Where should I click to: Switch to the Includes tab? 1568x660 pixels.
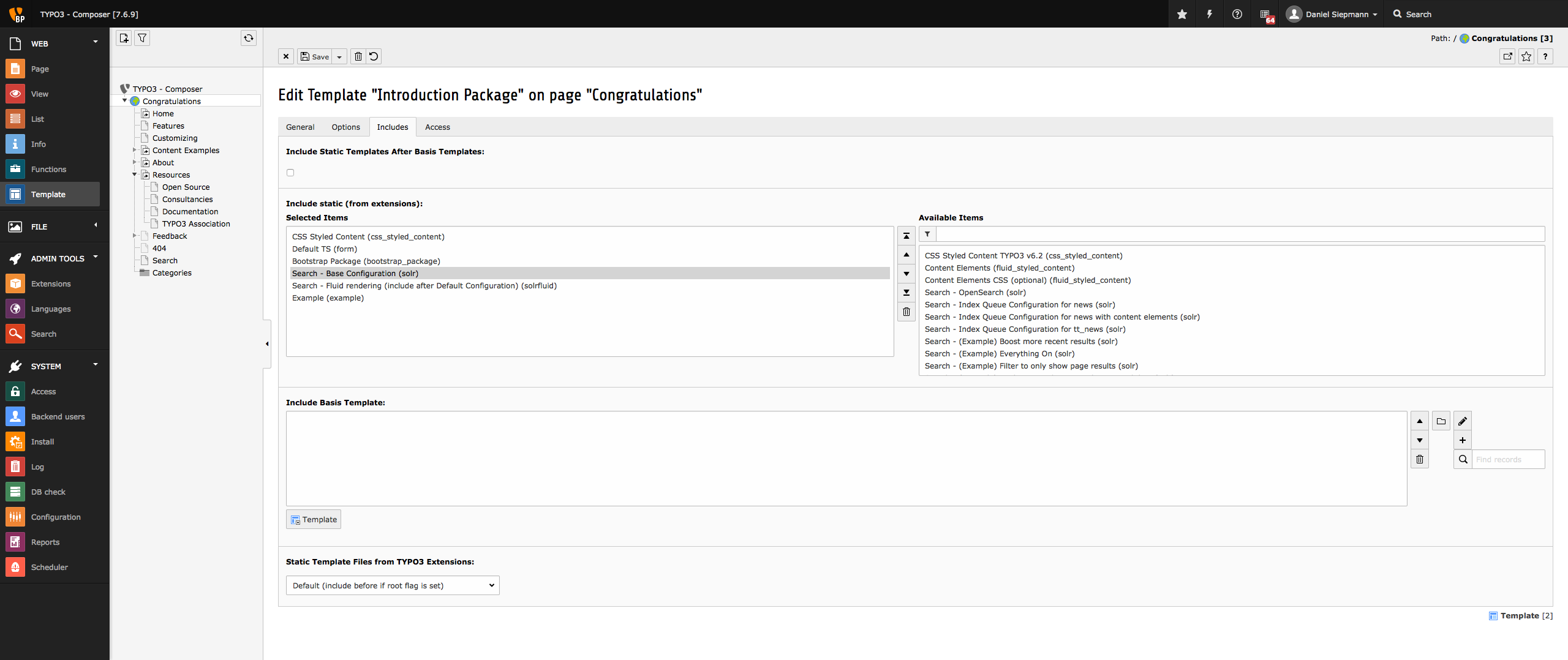(x=393, y=127)
